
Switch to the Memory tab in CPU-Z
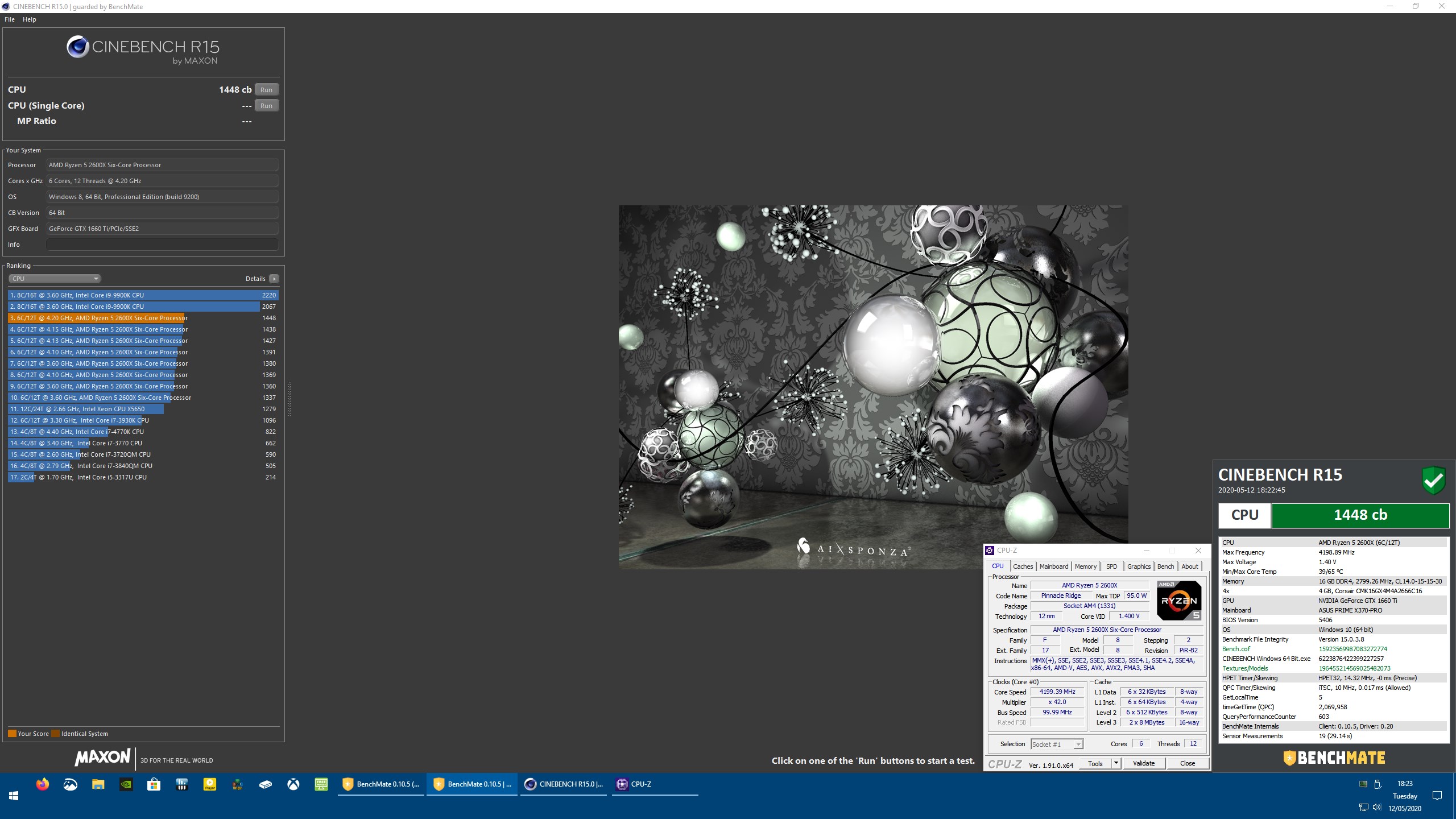click(x=1085, y=566)
